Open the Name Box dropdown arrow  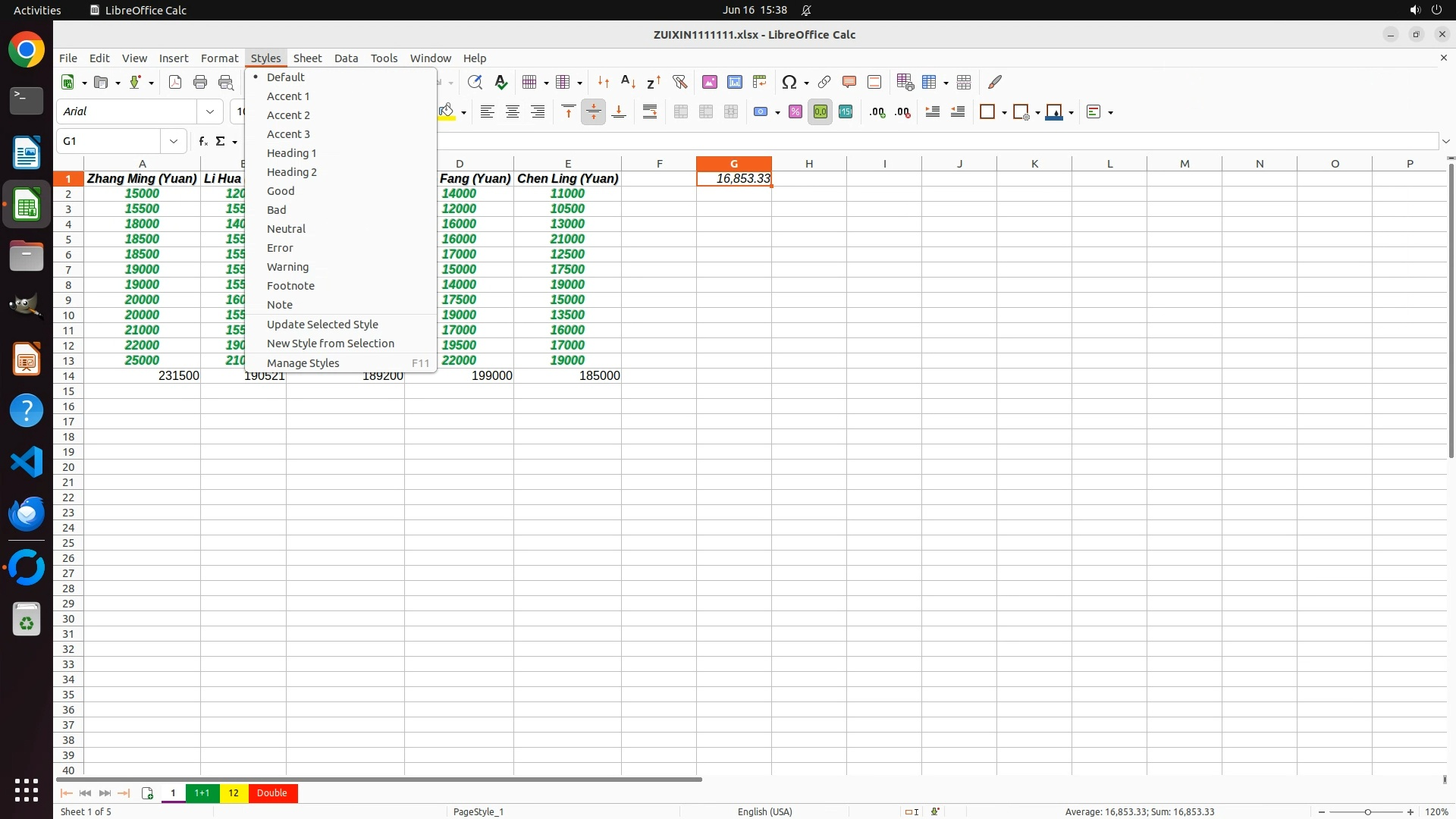point(174,141)
